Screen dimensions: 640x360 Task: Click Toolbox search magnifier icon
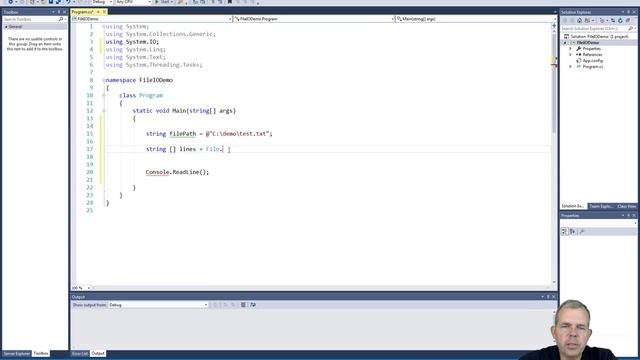(x=61, y=19)
